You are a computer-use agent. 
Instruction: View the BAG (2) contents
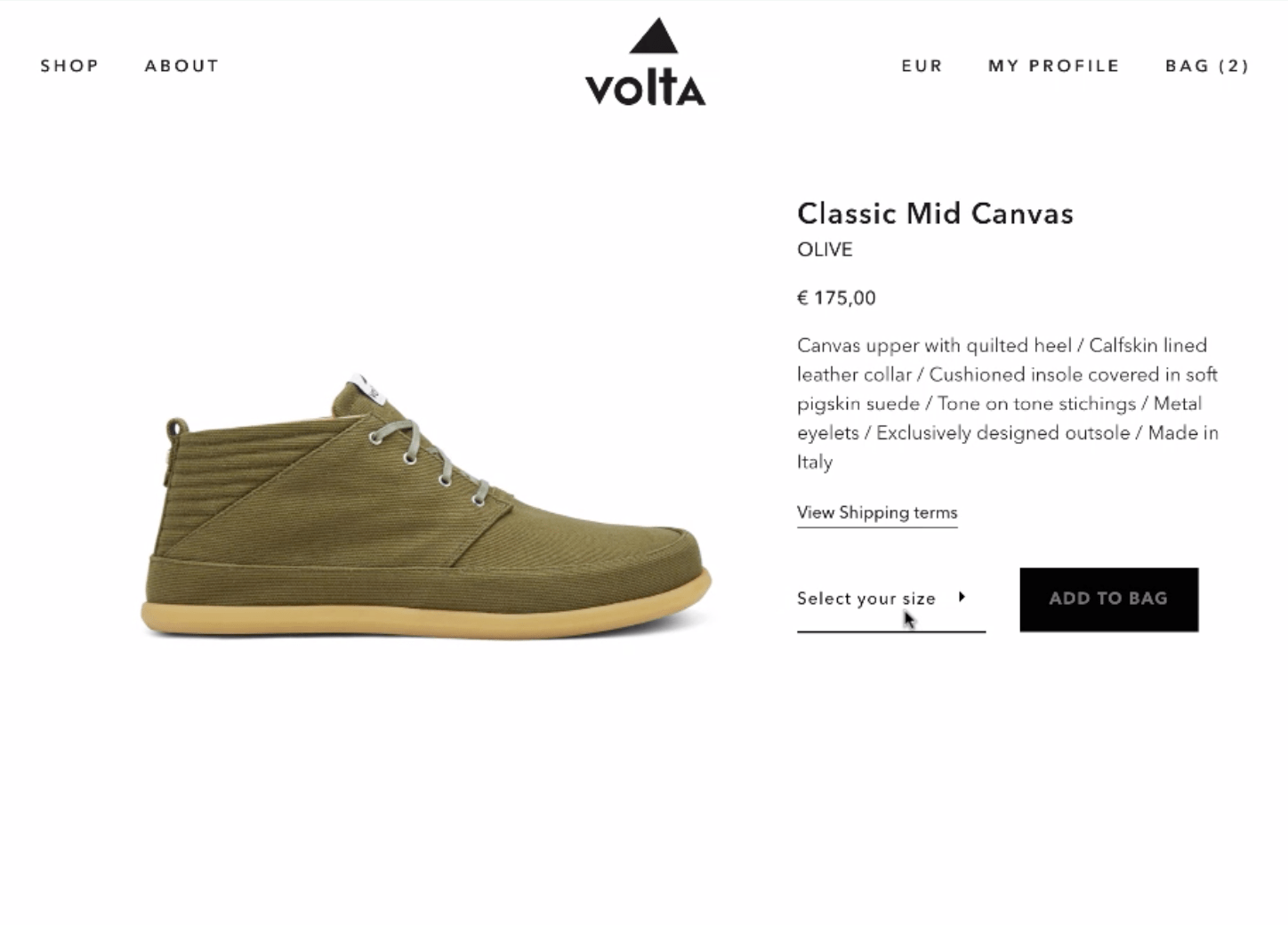tap(1207, 66)
